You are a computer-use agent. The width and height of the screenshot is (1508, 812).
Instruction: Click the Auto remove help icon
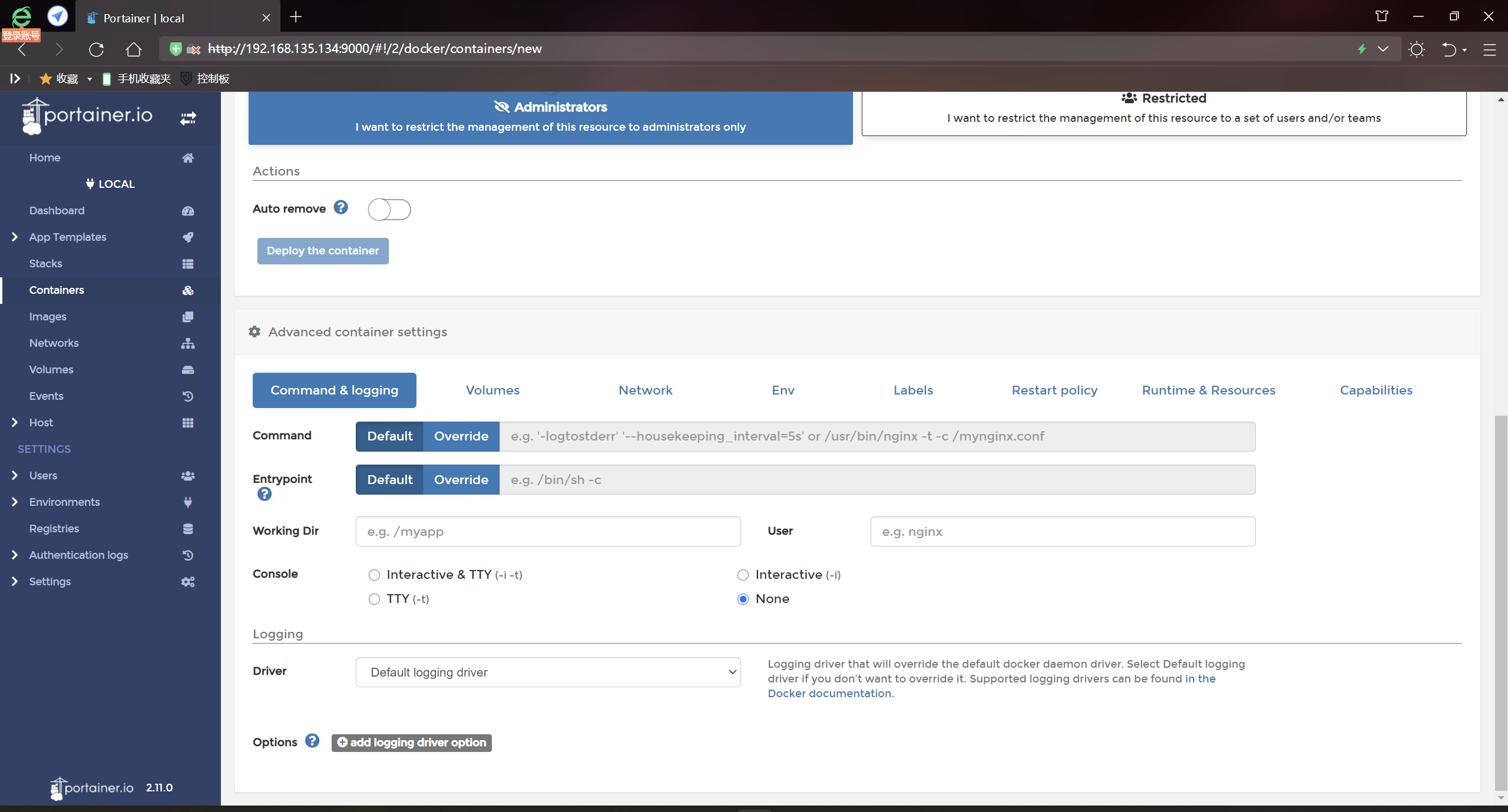click(x=340, y=207)
